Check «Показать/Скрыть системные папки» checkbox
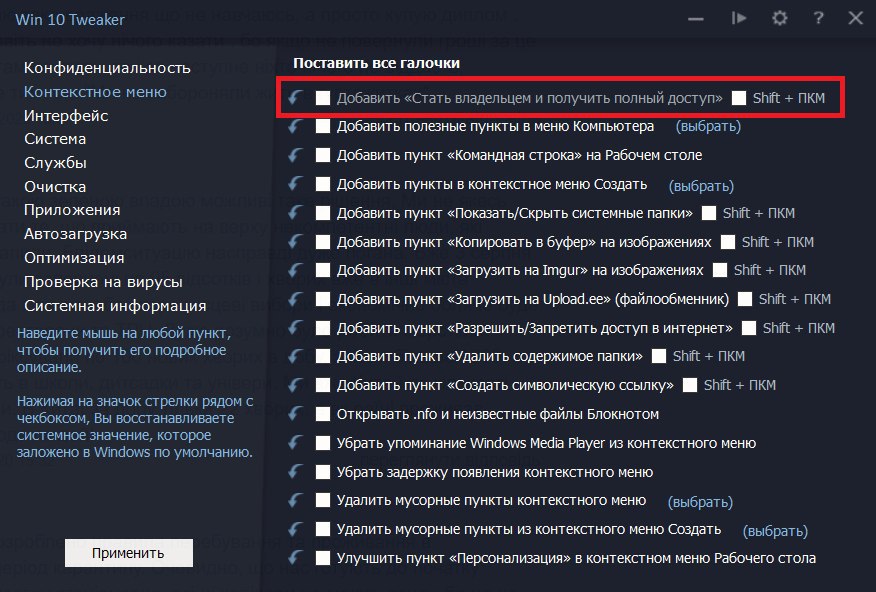 coord(322,213)
